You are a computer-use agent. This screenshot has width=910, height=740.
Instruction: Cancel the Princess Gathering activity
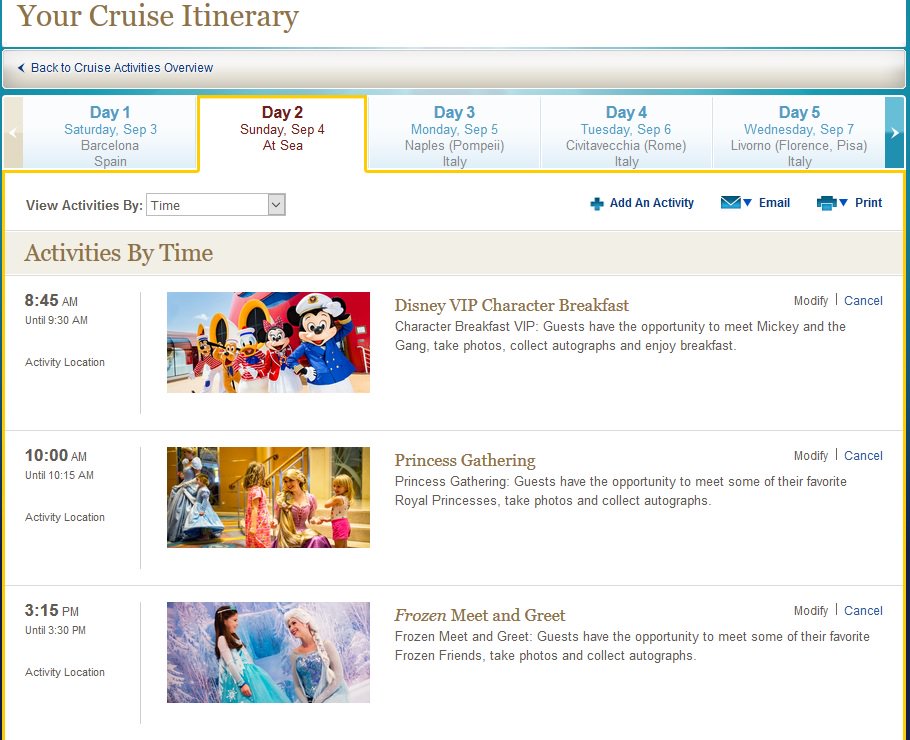tap(863, 456)
